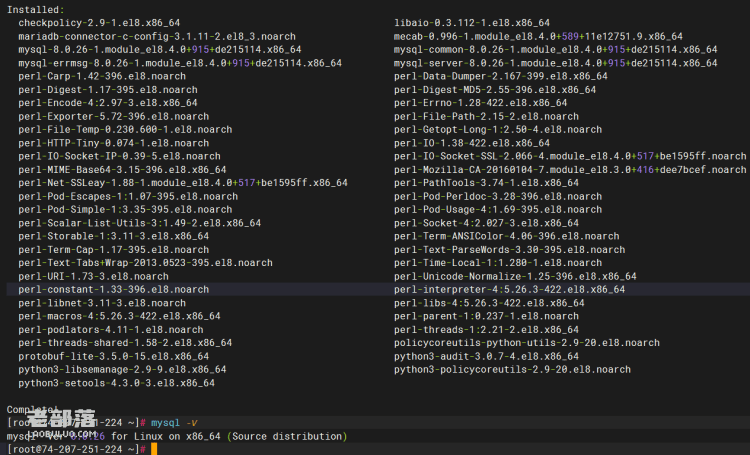Click perl-MIME-Base64-3.15-396.el8.x86_64
The image size is (750, 455).
coord(122,169)
